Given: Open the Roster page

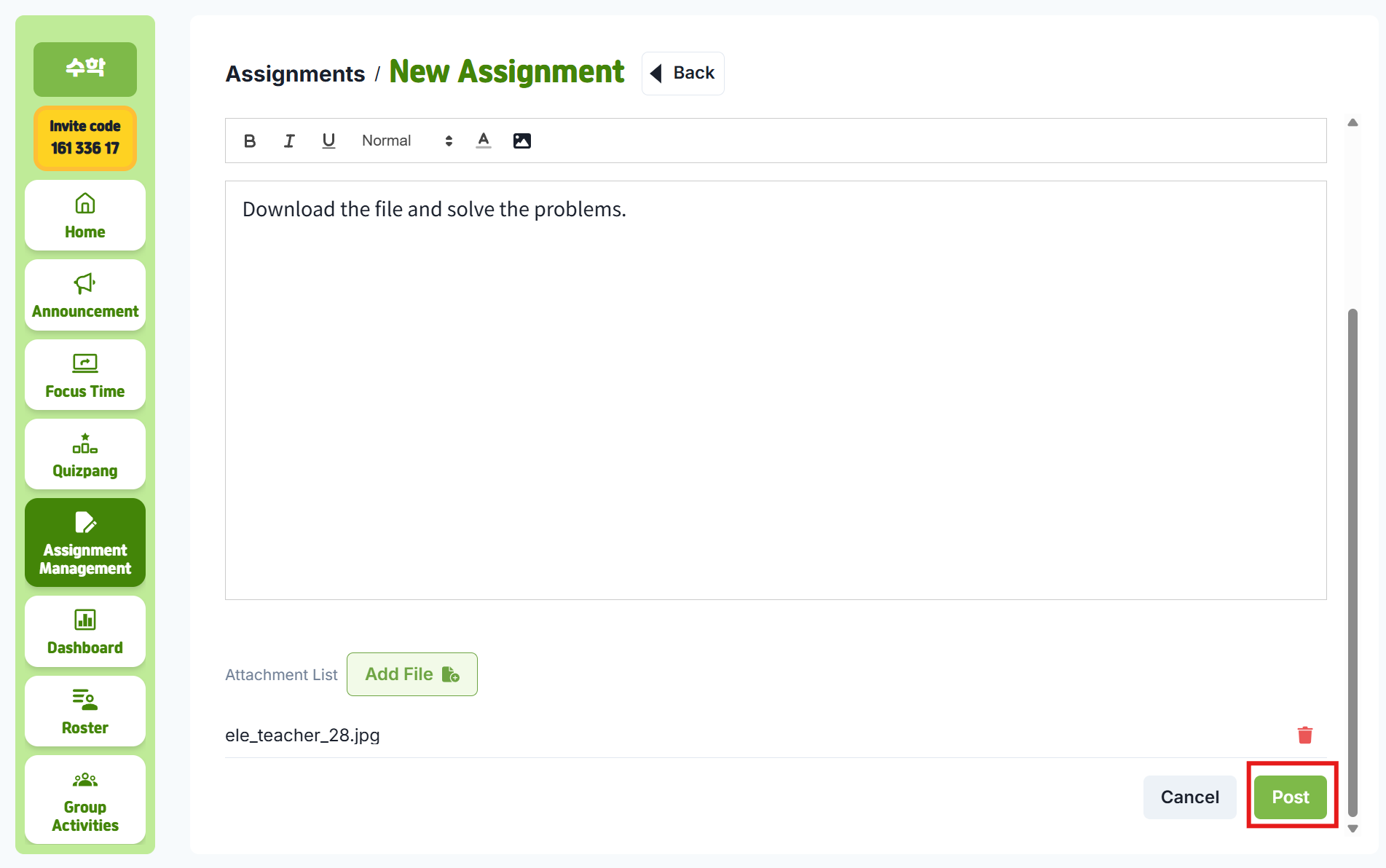Looking at the screenshot, I should [x=85, y=712].
